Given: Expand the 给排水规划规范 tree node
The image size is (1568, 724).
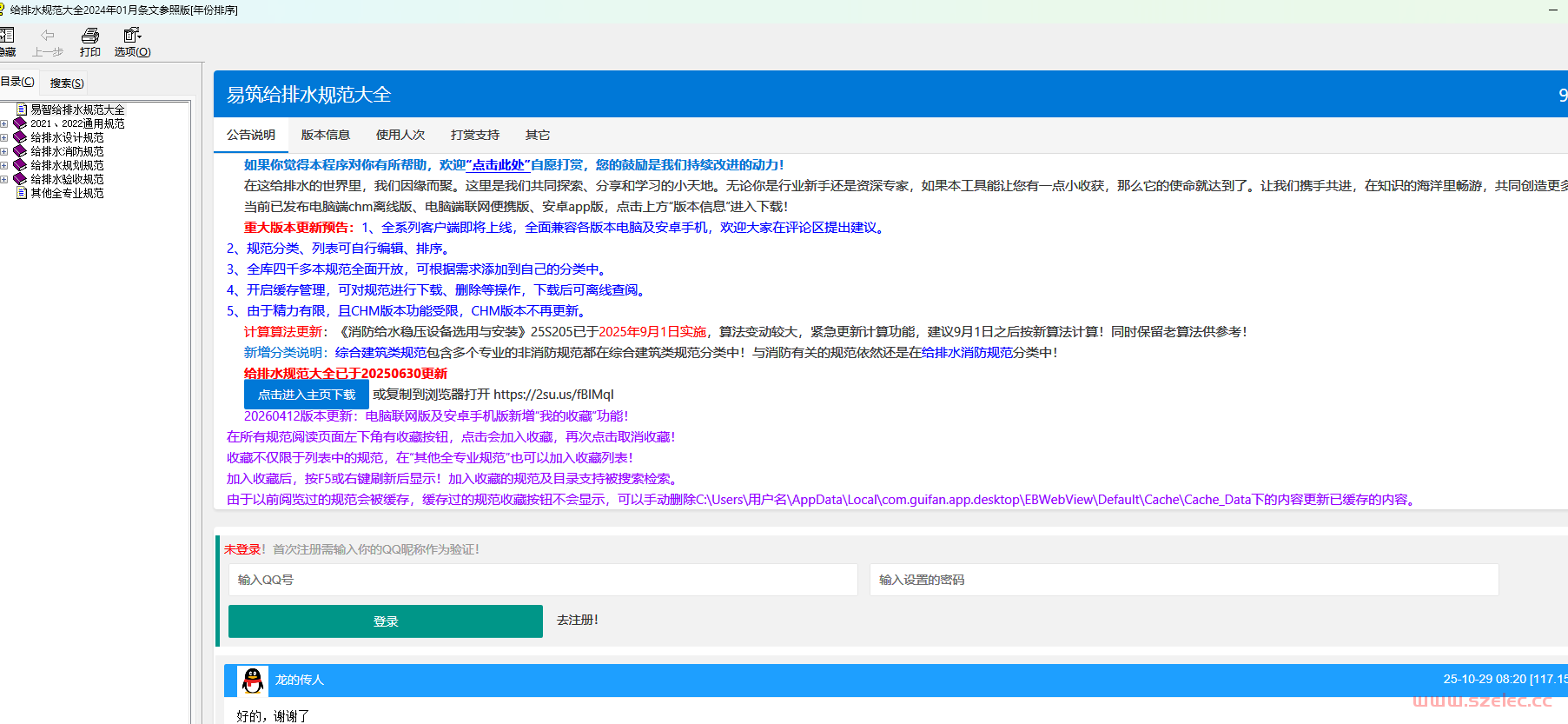Looking at the screenshot, I should pos(4,165).
